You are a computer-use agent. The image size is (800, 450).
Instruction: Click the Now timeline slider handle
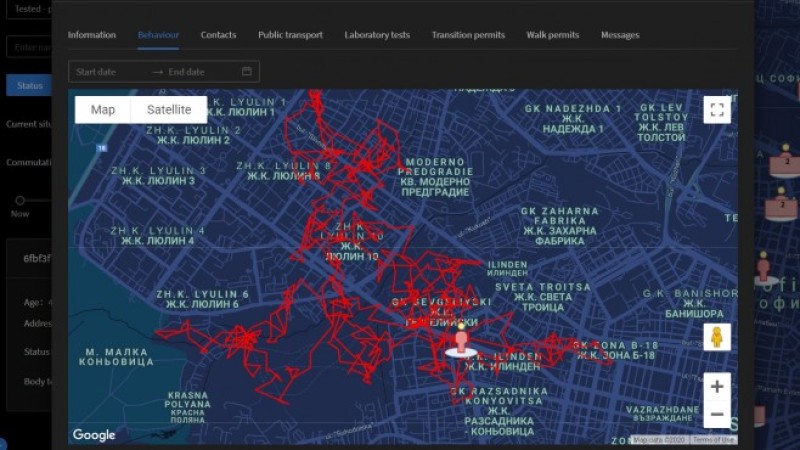tap(20, 201)
